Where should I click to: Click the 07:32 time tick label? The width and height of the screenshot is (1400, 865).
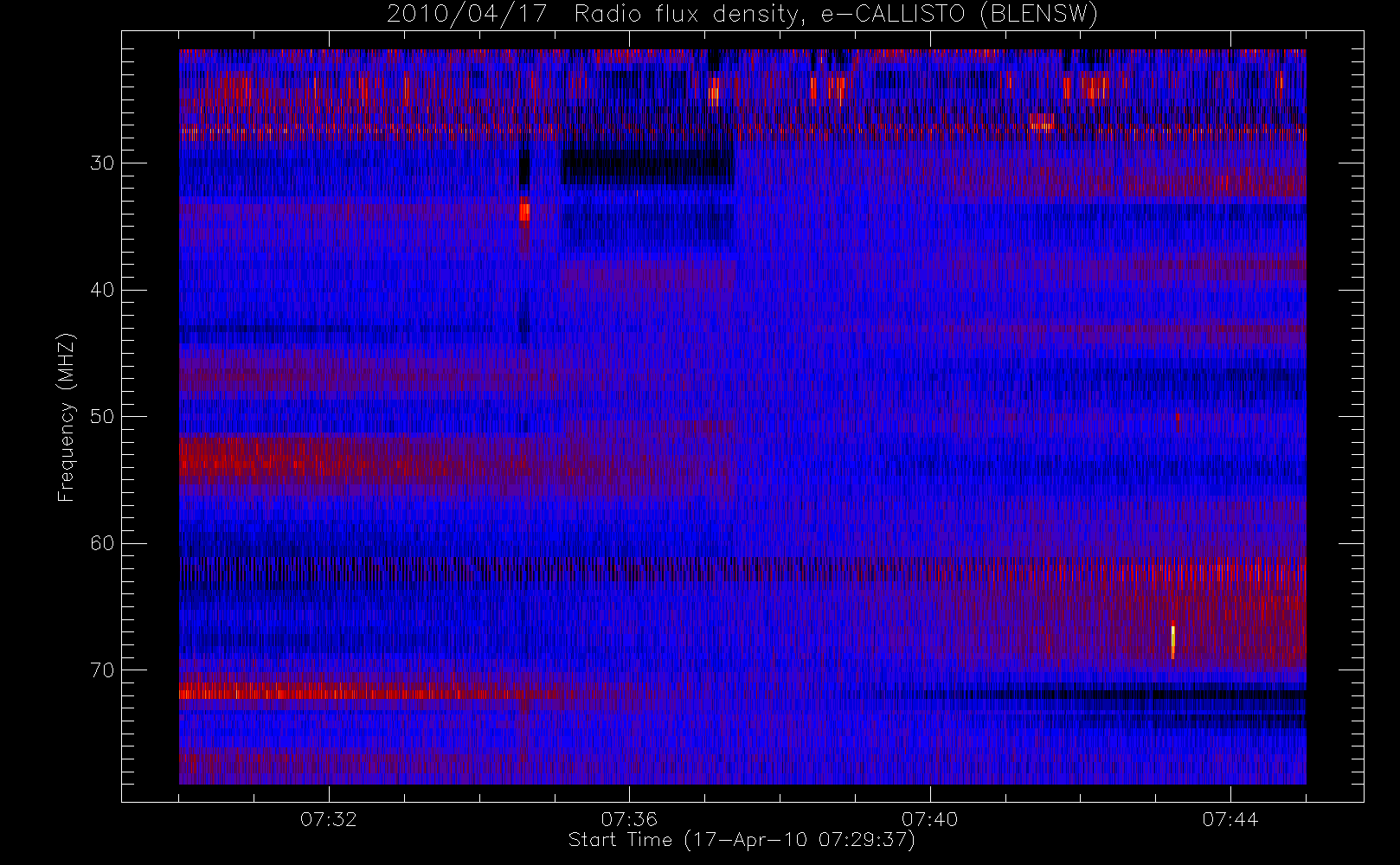pyautogui.click(x=329, y=819)
